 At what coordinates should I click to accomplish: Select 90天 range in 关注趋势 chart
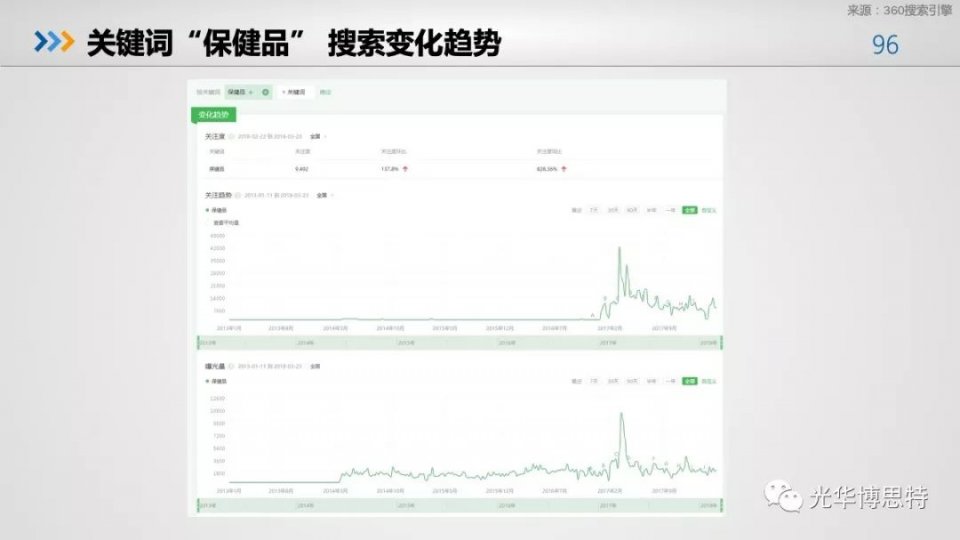632,210
